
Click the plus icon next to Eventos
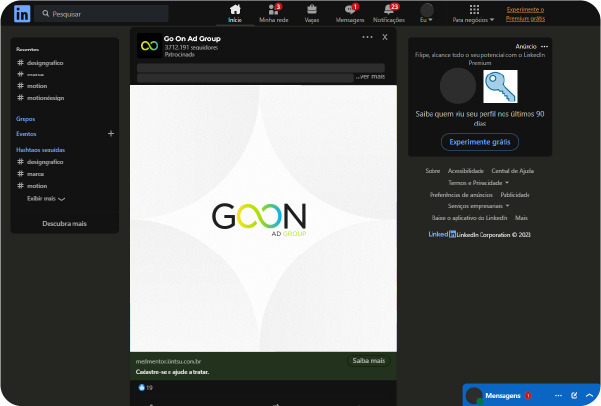(x=110, y=133)
